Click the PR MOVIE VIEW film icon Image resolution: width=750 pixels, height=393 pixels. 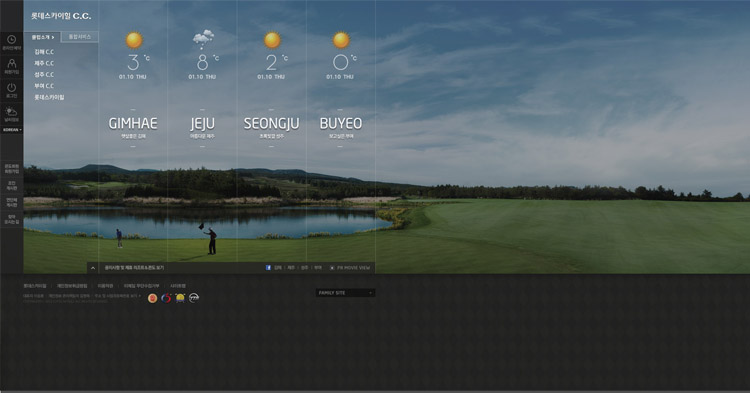pos(332,268)
